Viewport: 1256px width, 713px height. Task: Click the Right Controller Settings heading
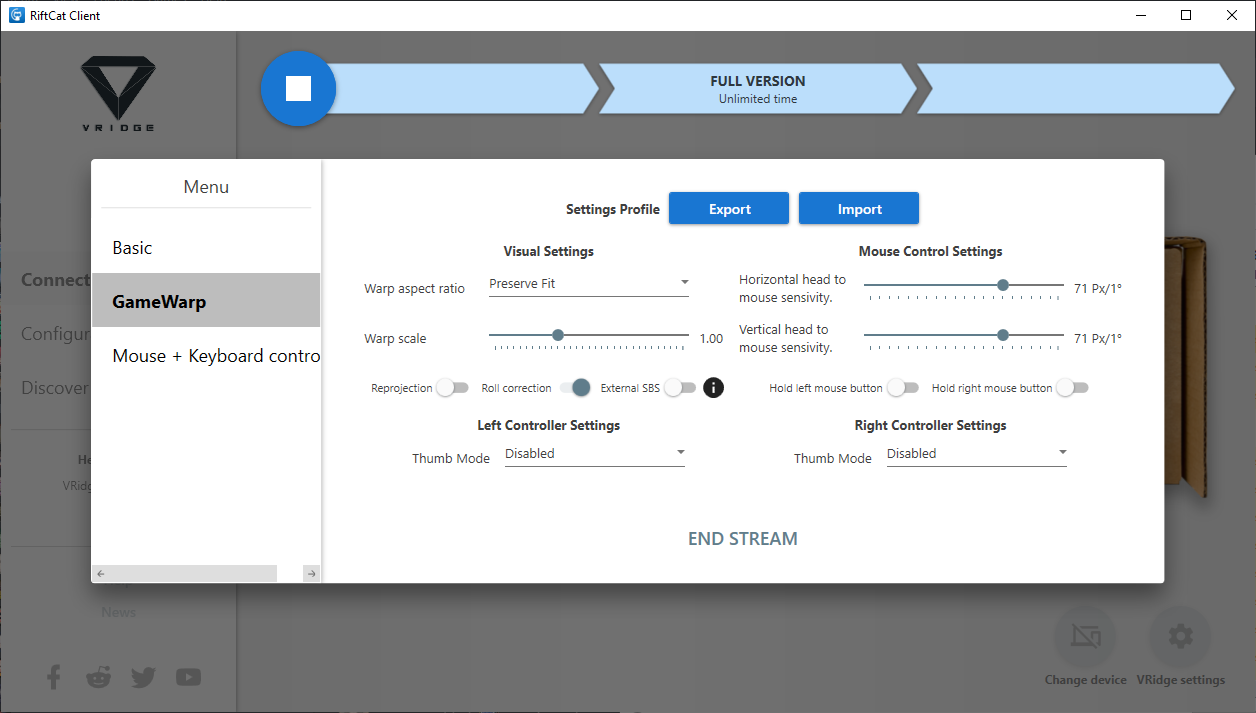coord(931,425)
